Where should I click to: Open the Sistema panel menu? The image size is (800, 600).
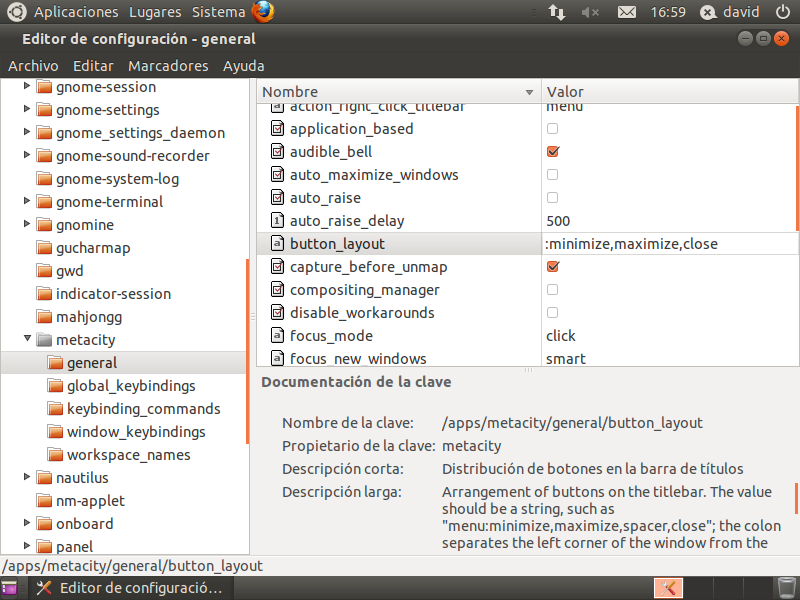pyautogui.click(x=218, y=12)
